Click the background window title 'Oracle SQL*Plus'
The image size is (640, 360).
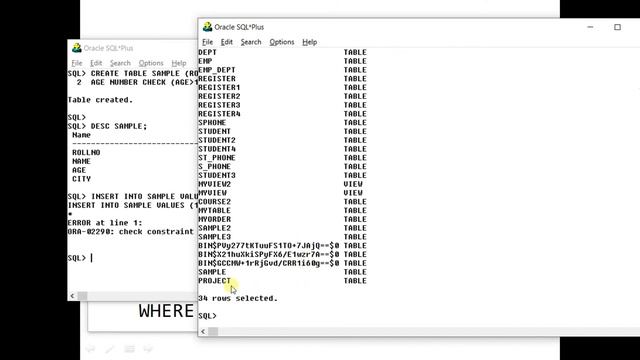109,48
